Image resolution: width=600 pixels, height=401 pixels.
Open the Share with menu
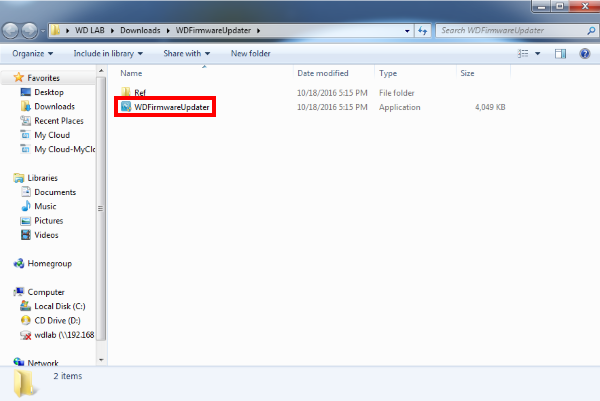click(187, 54)
